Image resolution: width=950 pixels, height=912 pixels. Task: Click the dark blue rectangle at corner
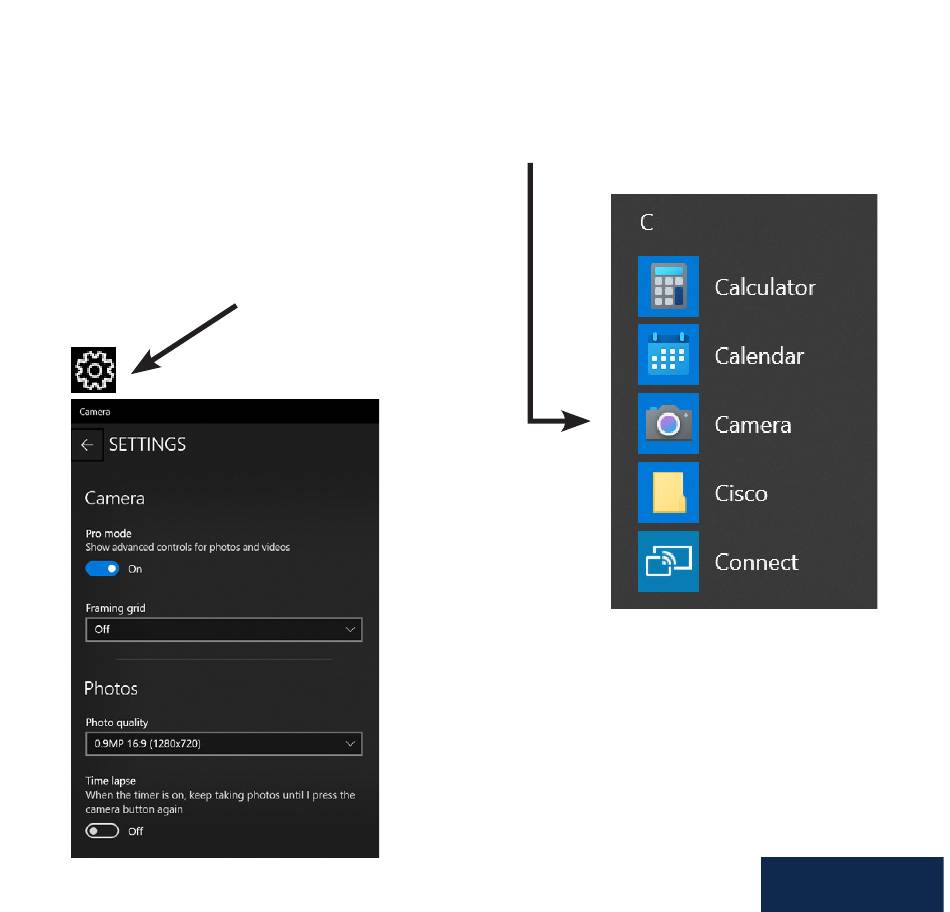pos(852,884)
